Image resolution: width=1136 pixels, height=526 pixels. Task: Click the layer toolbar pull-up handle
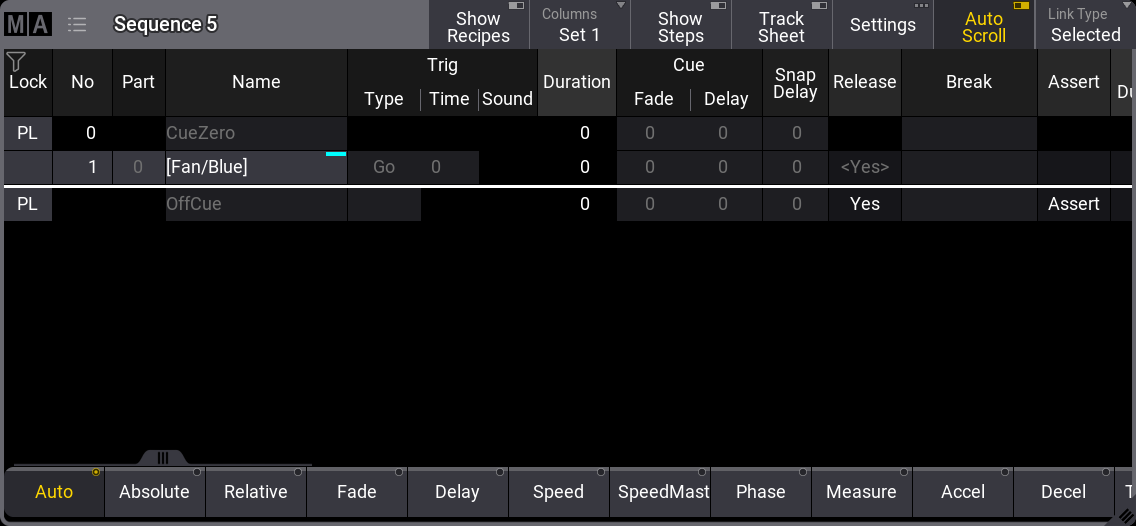(162, 458)
